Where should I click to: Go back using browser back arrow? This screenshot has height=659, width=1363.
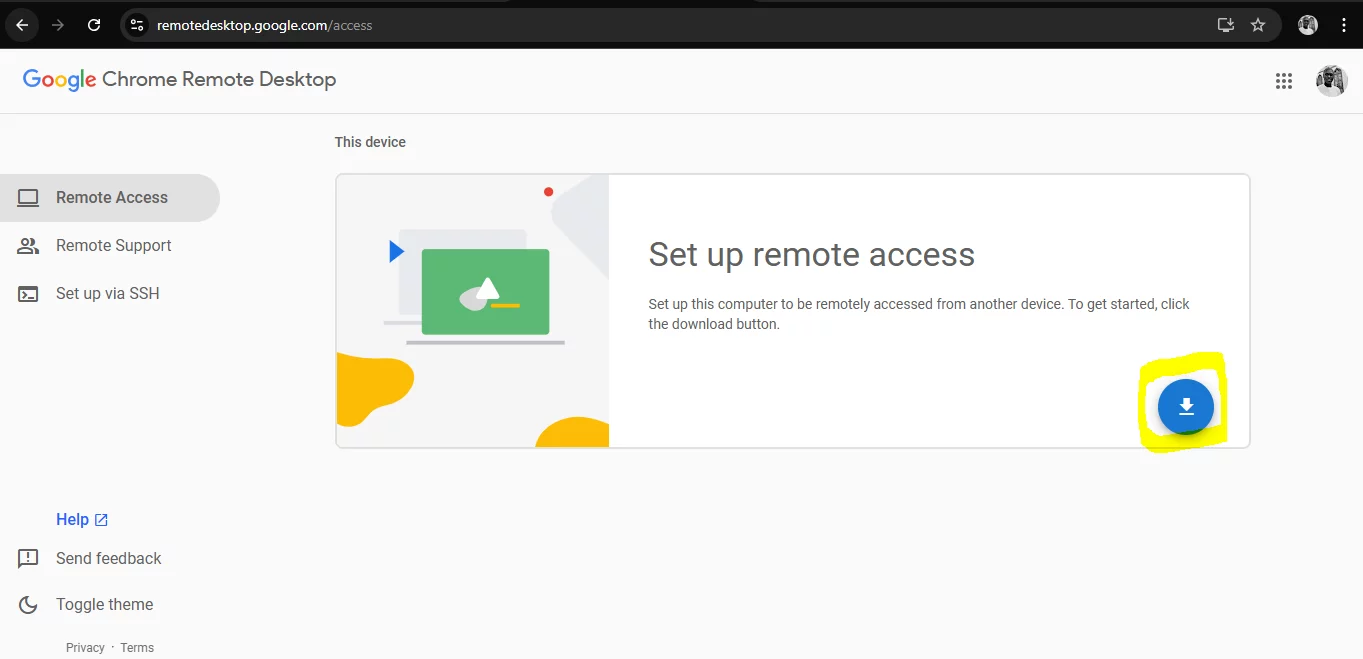pos(22,25)
